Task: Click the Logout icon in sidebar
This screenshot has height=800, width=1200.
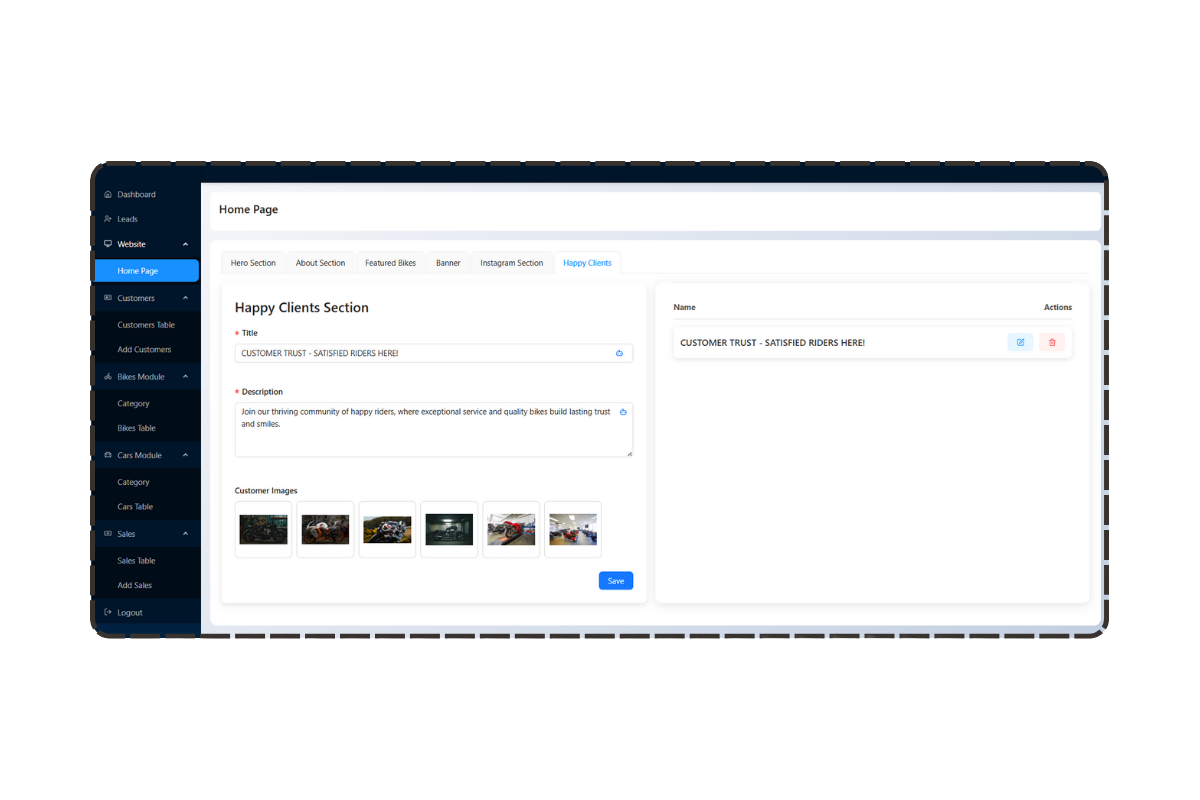Action: pos(108,612)
